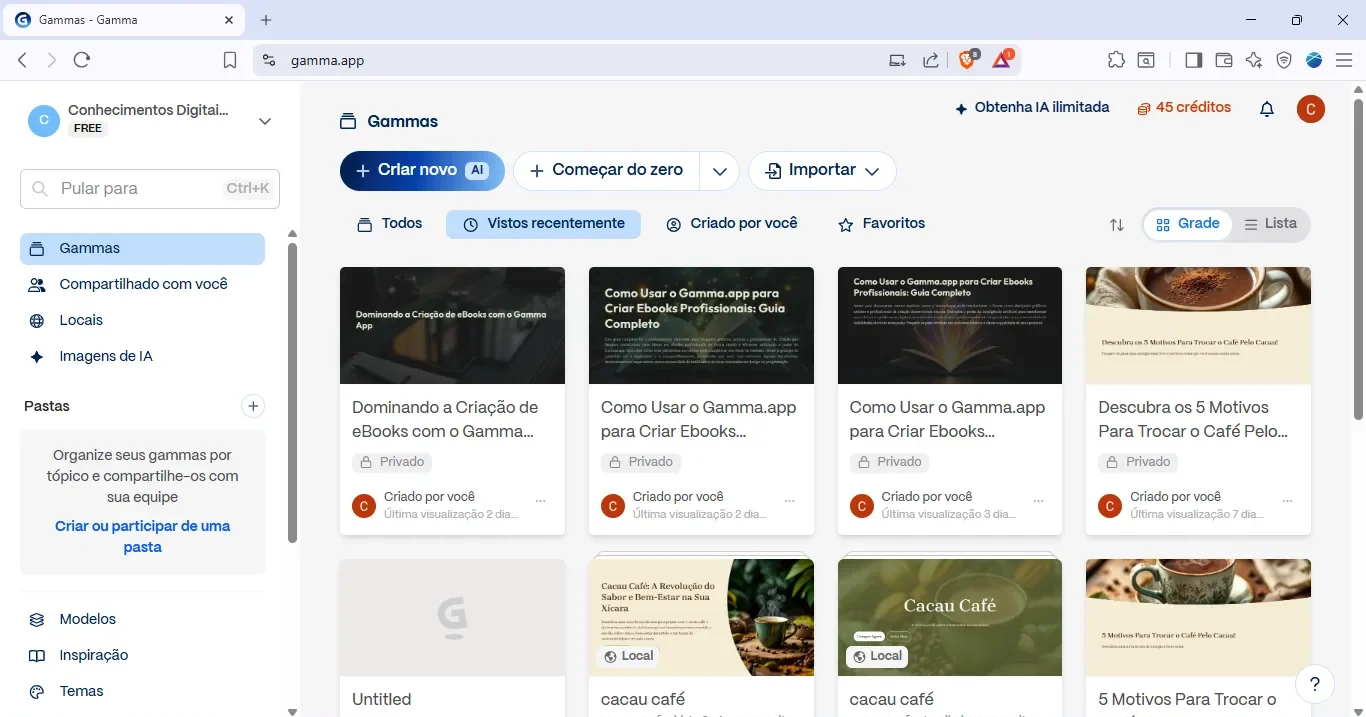Open the Dominando a Criação de eBooks thumbnail
The image size is (1366, 717).
pyautogui.click(x=452, y=325)
